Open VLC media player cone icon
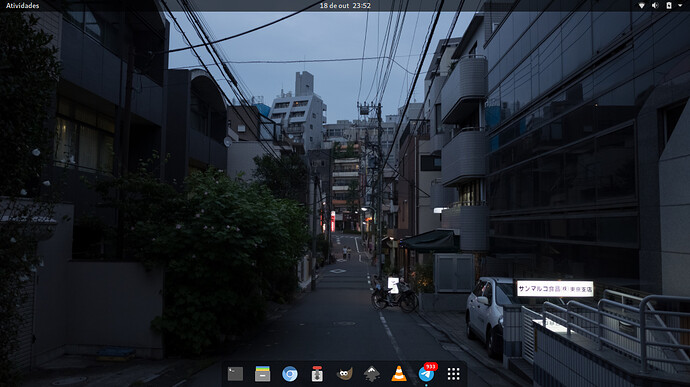 pos(399,374)
